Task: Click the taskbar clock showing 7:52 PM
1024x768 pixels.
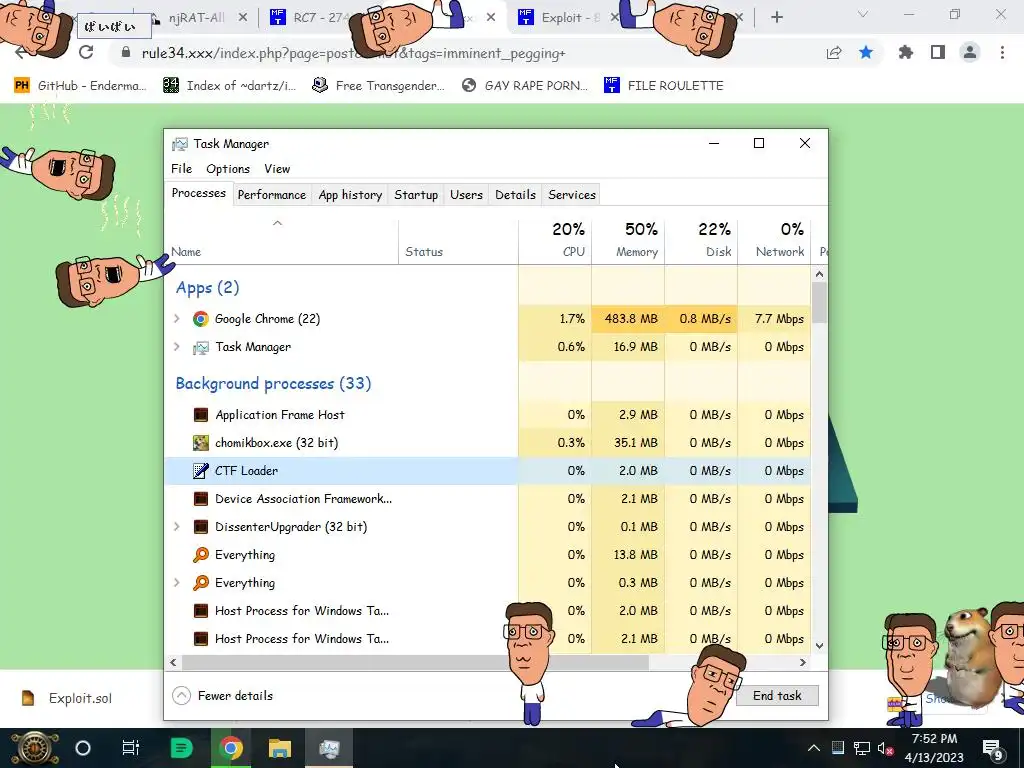Action: pyautogui.click(x=935, y=748)
